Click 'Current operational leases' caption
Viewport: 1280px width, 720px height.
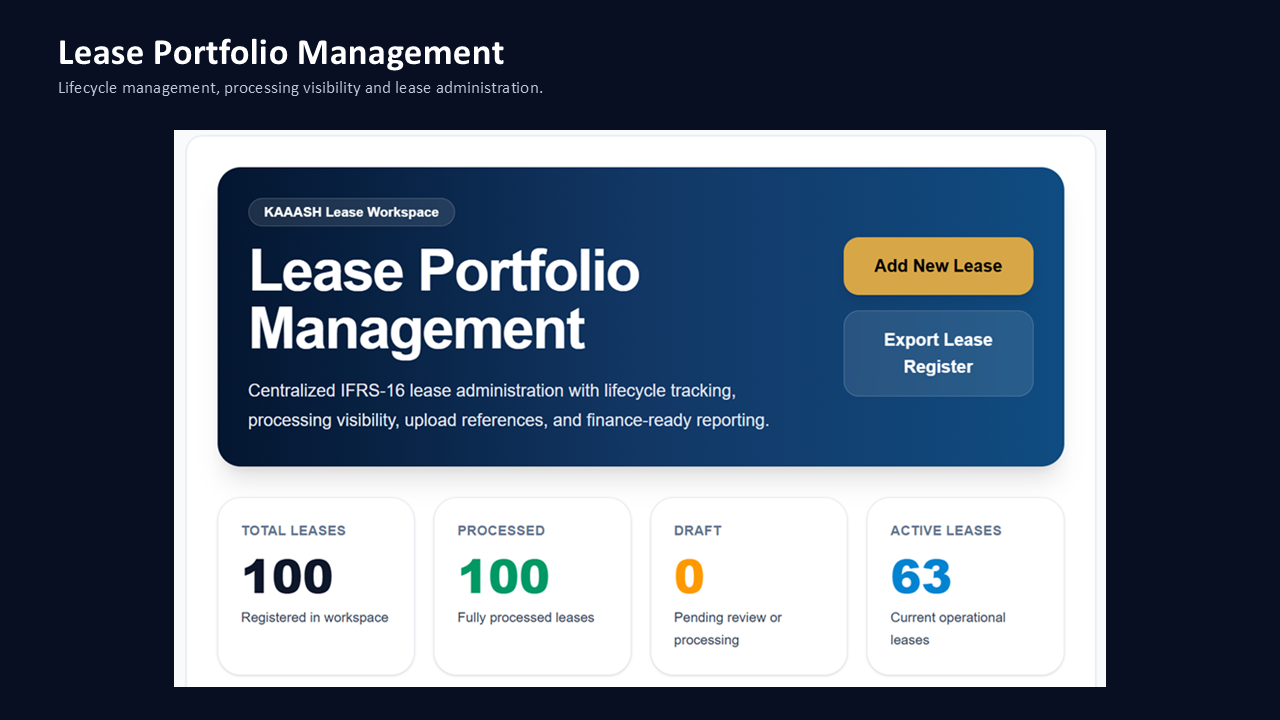tap(948, 629)
